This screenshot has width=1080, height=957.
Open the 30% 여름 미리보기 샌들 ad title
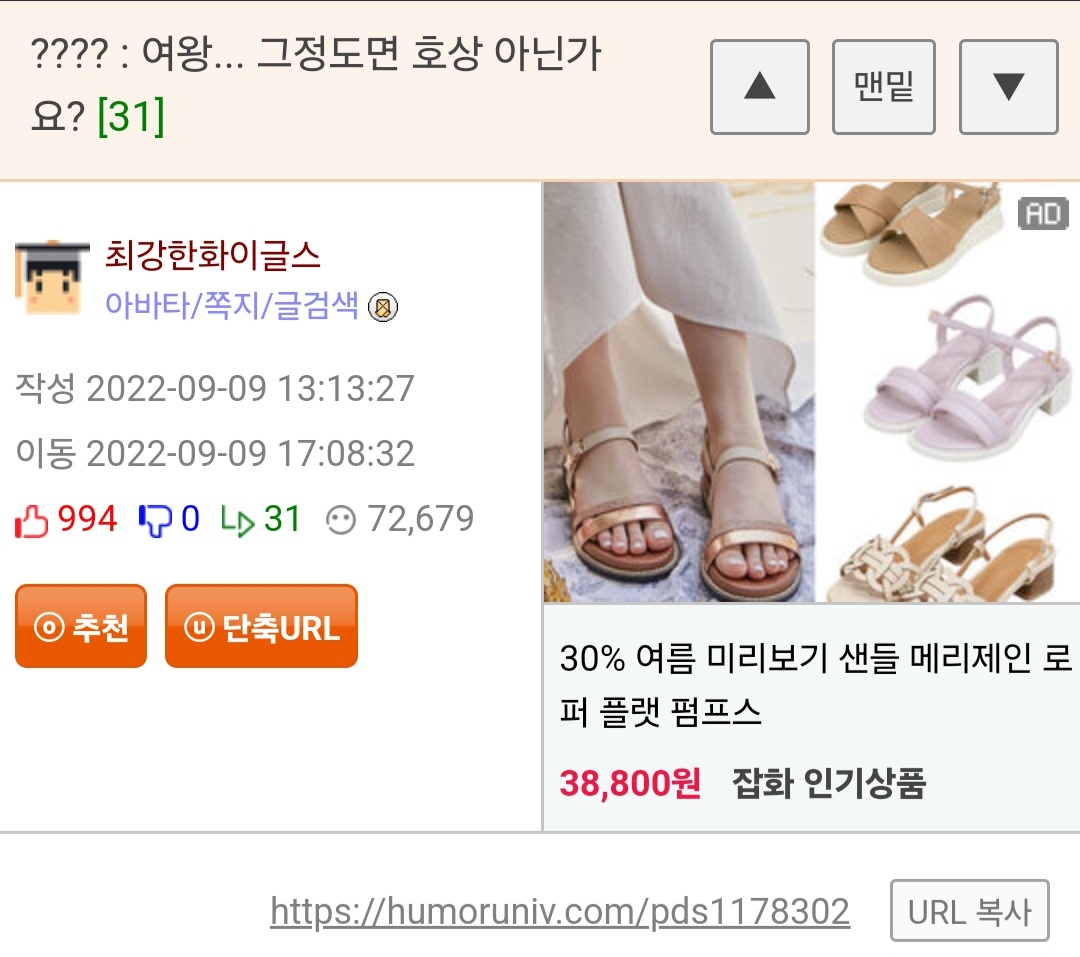pyautogui.click(x=816, y=684)
